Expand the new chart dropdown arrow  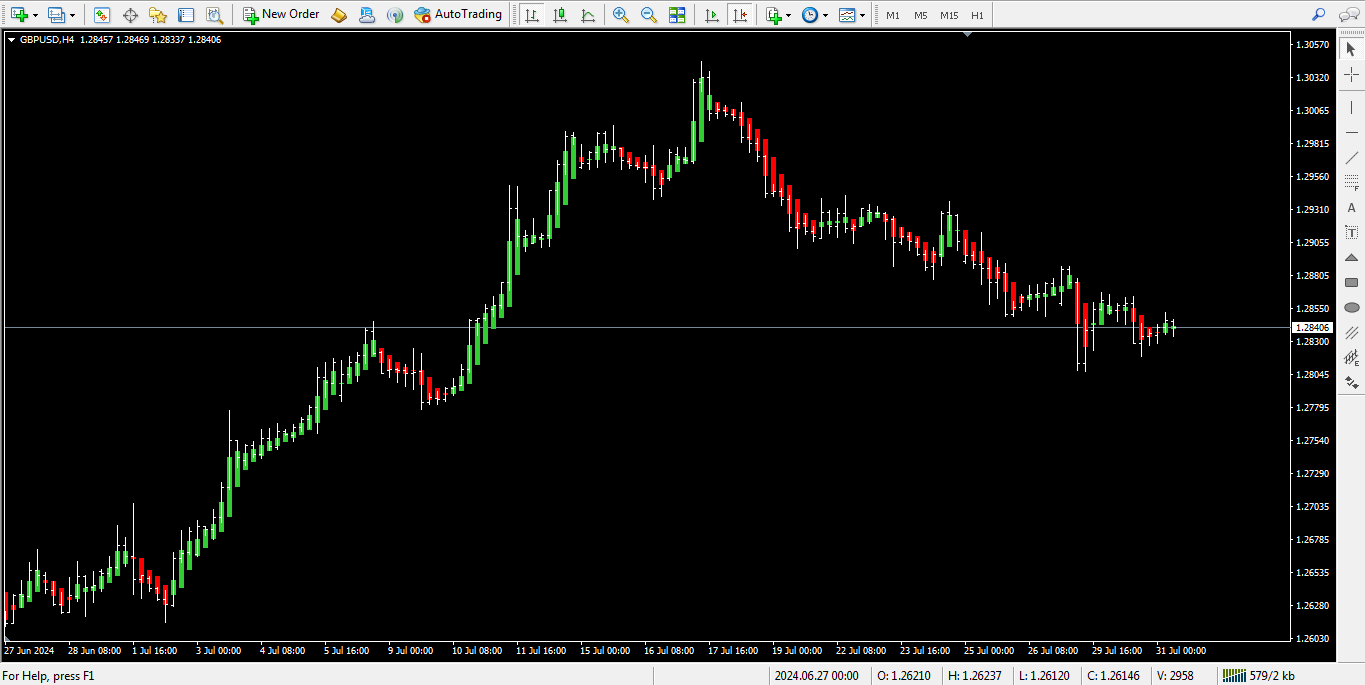[x=36, y=15]
